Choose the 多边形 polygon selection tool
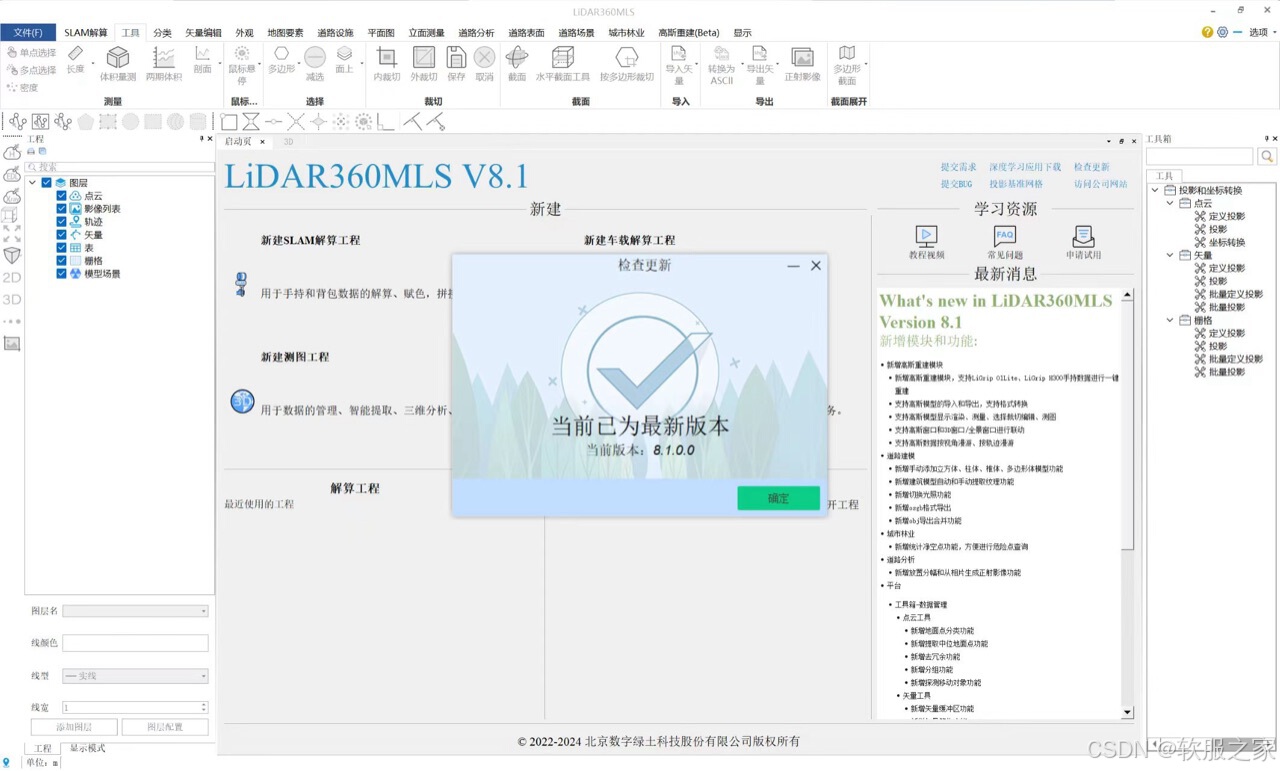This screenshot has height=771, width=1280. (282, 59)
